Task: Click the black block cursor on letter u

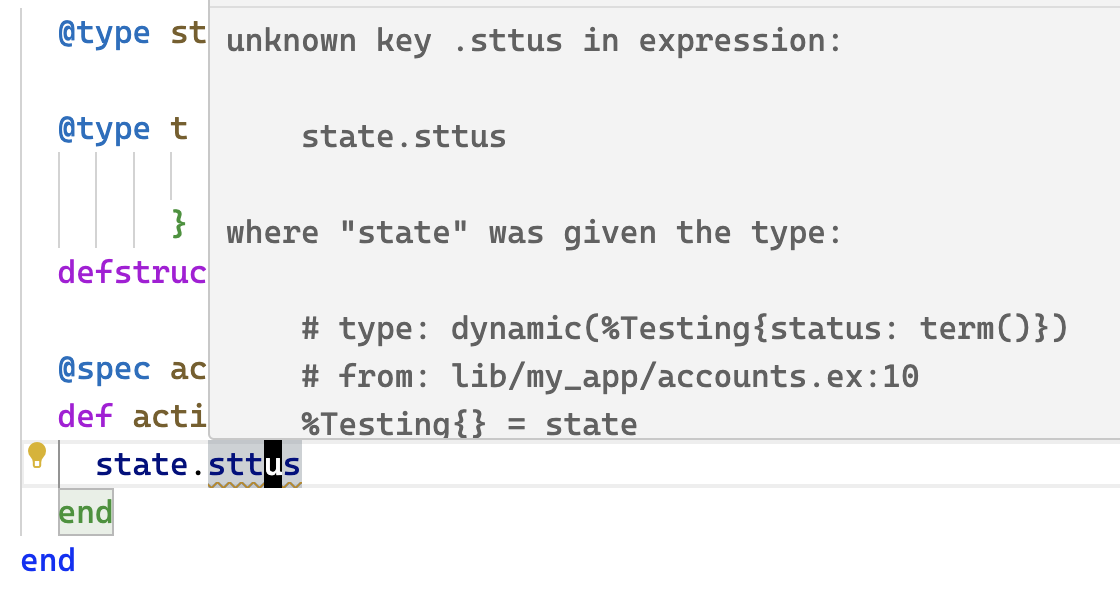Action: [273, 465]
